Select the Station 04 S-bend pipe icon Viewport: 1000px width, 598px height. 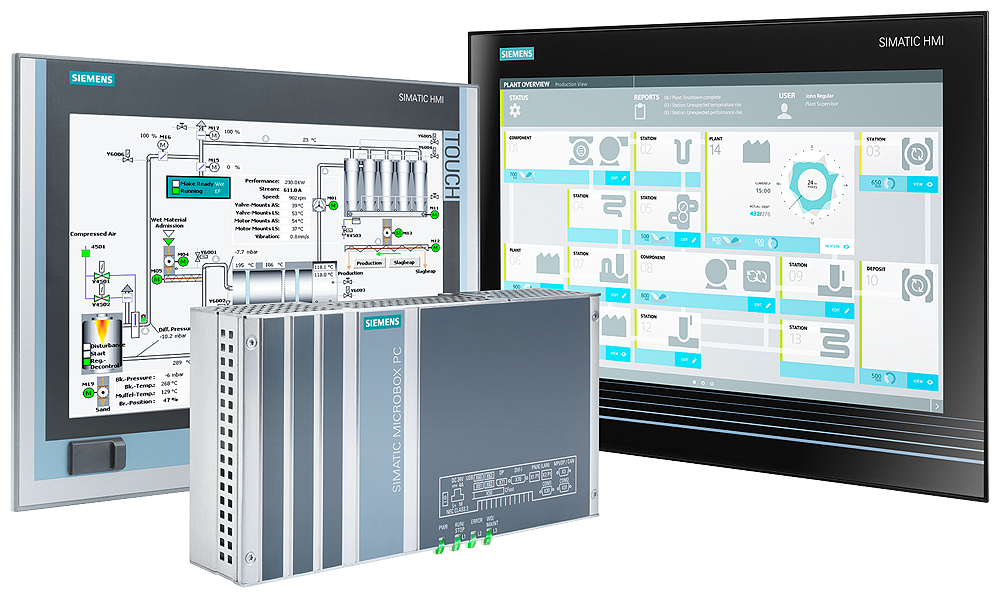(x=615, y=207)
